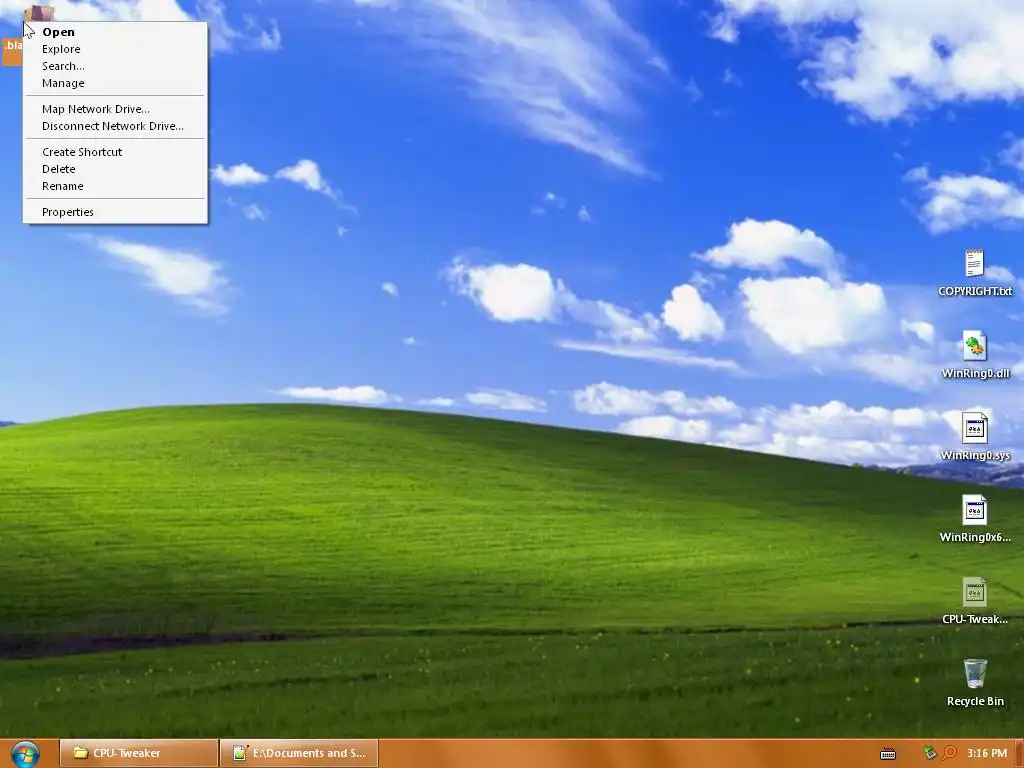
Task: Click the 3:16 PM taskbar clock
Action: pyautogui.click(x=987, y=753)
